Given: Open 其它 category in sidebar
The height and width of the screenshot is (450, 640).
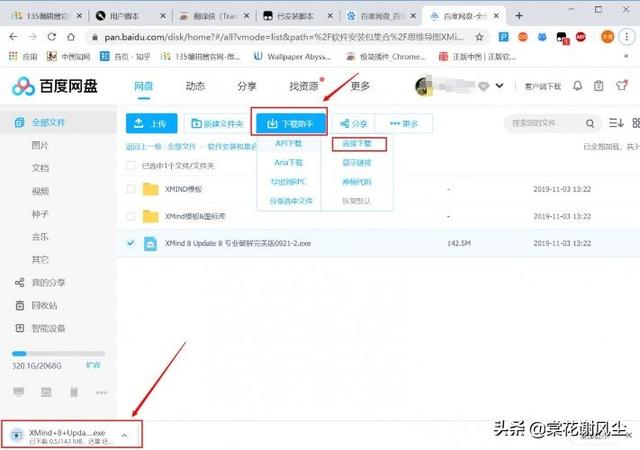Looking at the screenshot, I should 40,260.
